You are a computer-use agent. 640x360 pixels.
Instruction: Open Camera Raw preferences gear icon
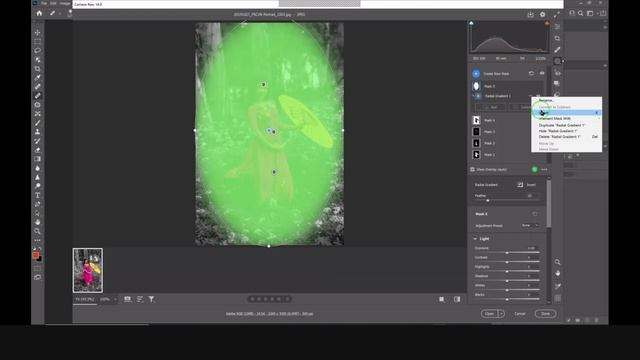[542, 14]
